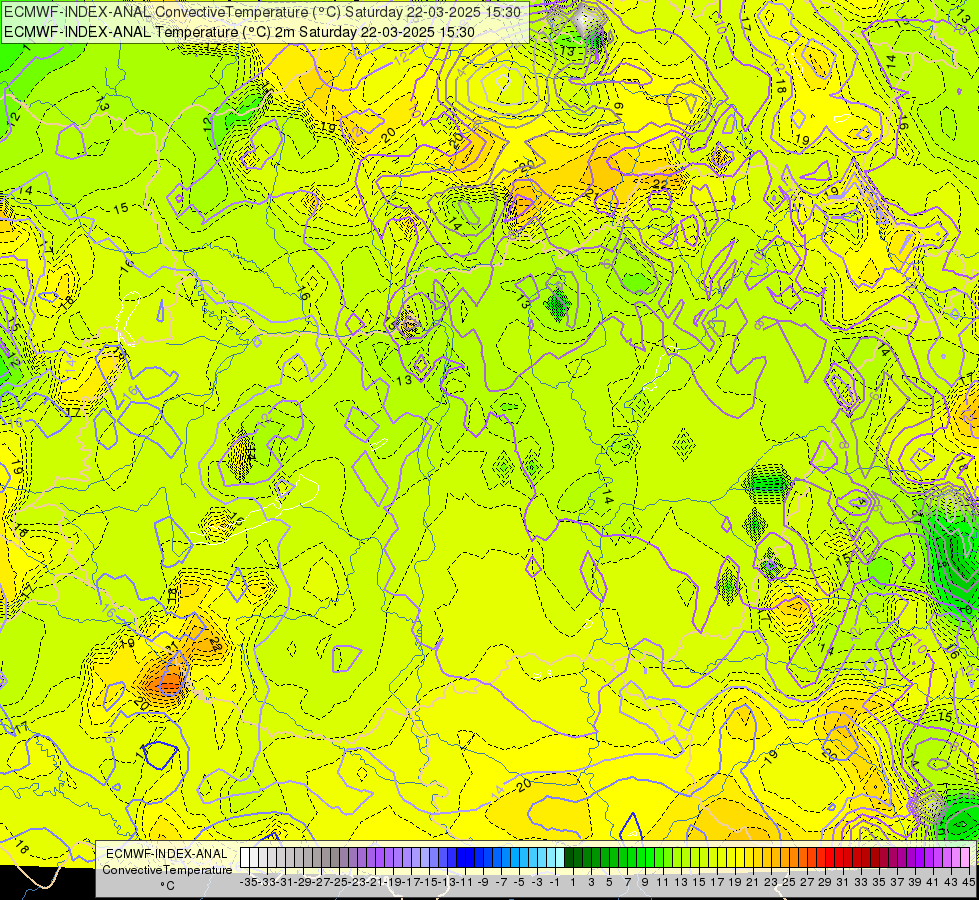Click the 45 tick label on the colour scale

click(968, 882)
